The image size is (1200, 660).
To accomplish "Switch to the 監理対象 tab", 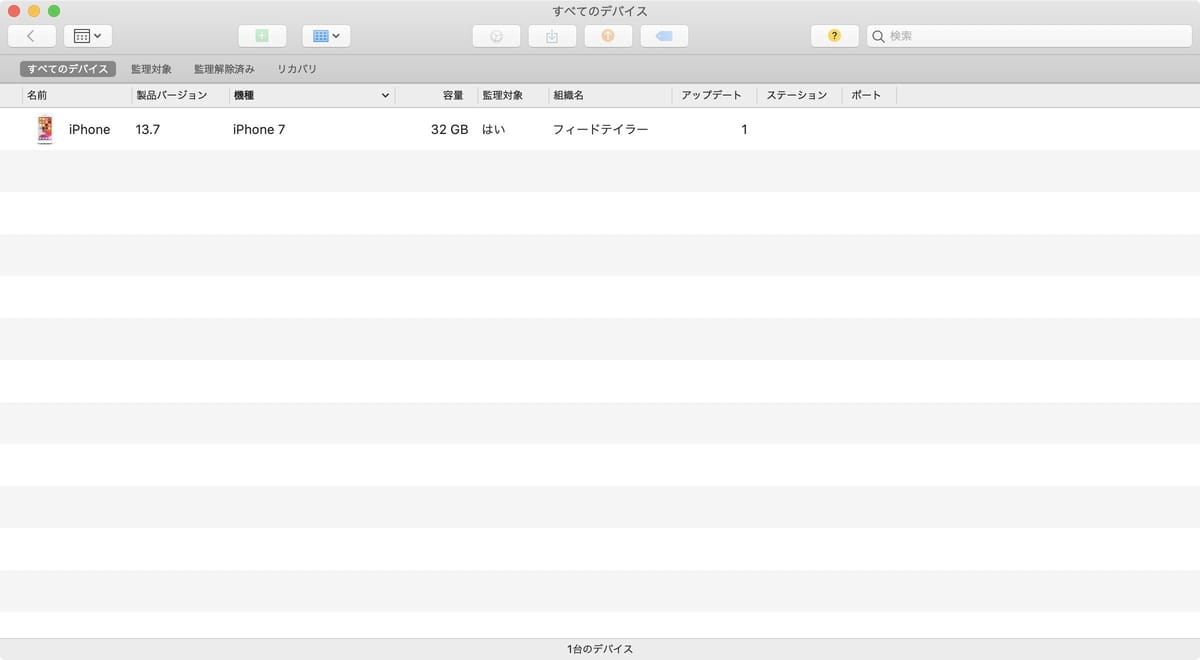I will click(x=151, y=69).
